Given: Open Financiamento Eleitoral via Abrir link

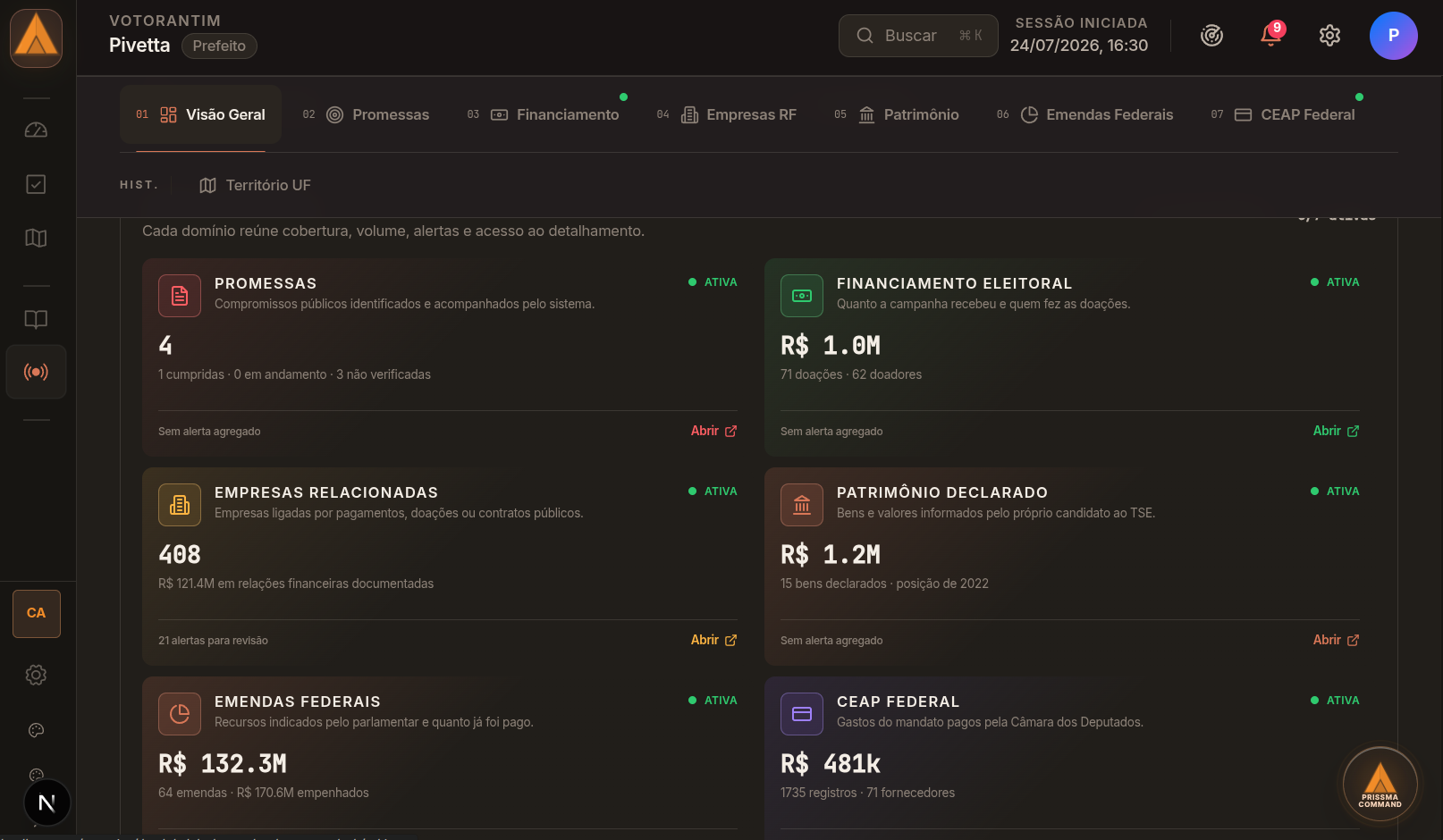Looking at the screenshot, I should click(x=1336, y=431).
